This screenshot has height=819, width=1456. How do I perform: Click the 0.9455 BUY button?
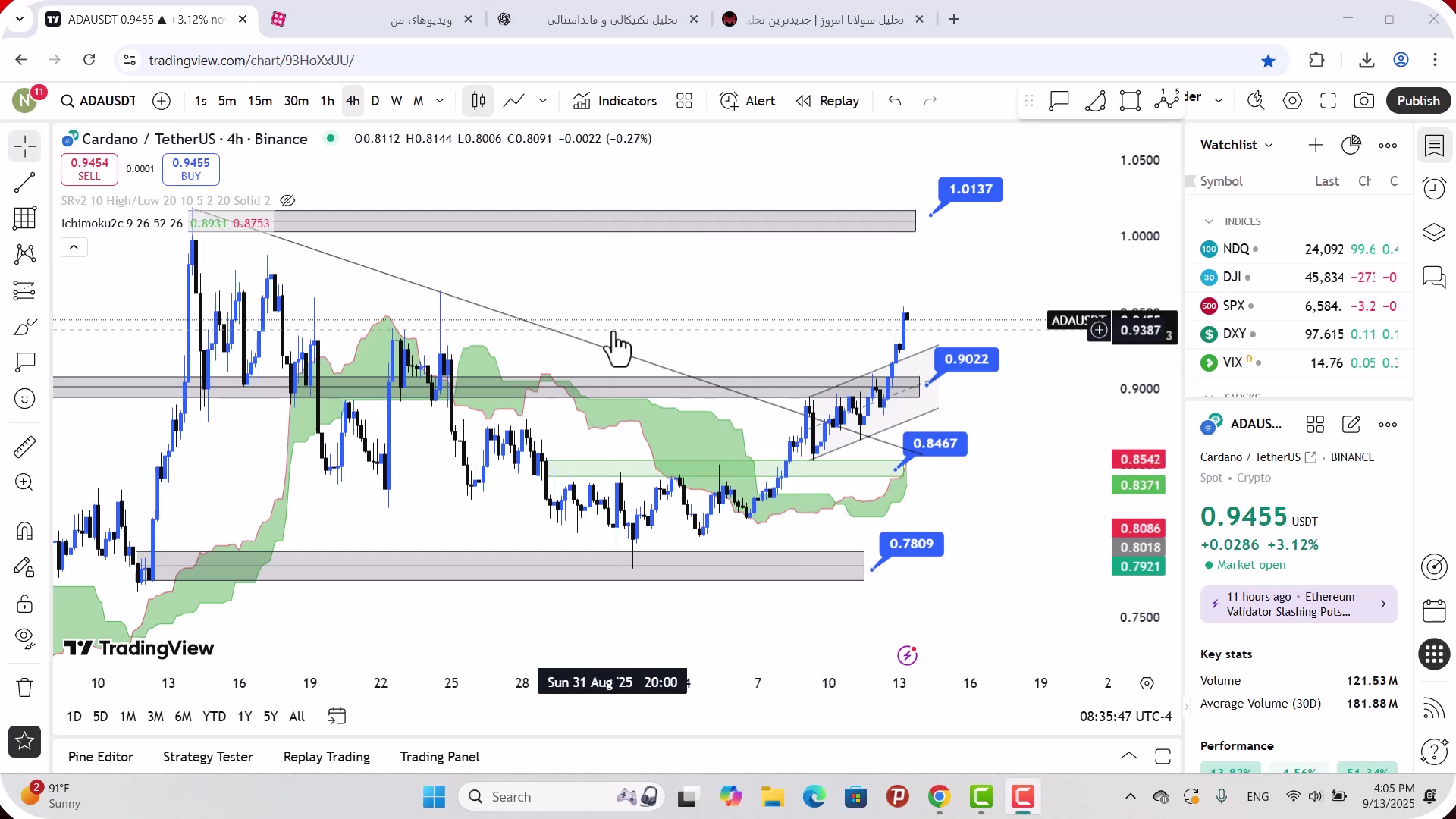pos(191,169)
